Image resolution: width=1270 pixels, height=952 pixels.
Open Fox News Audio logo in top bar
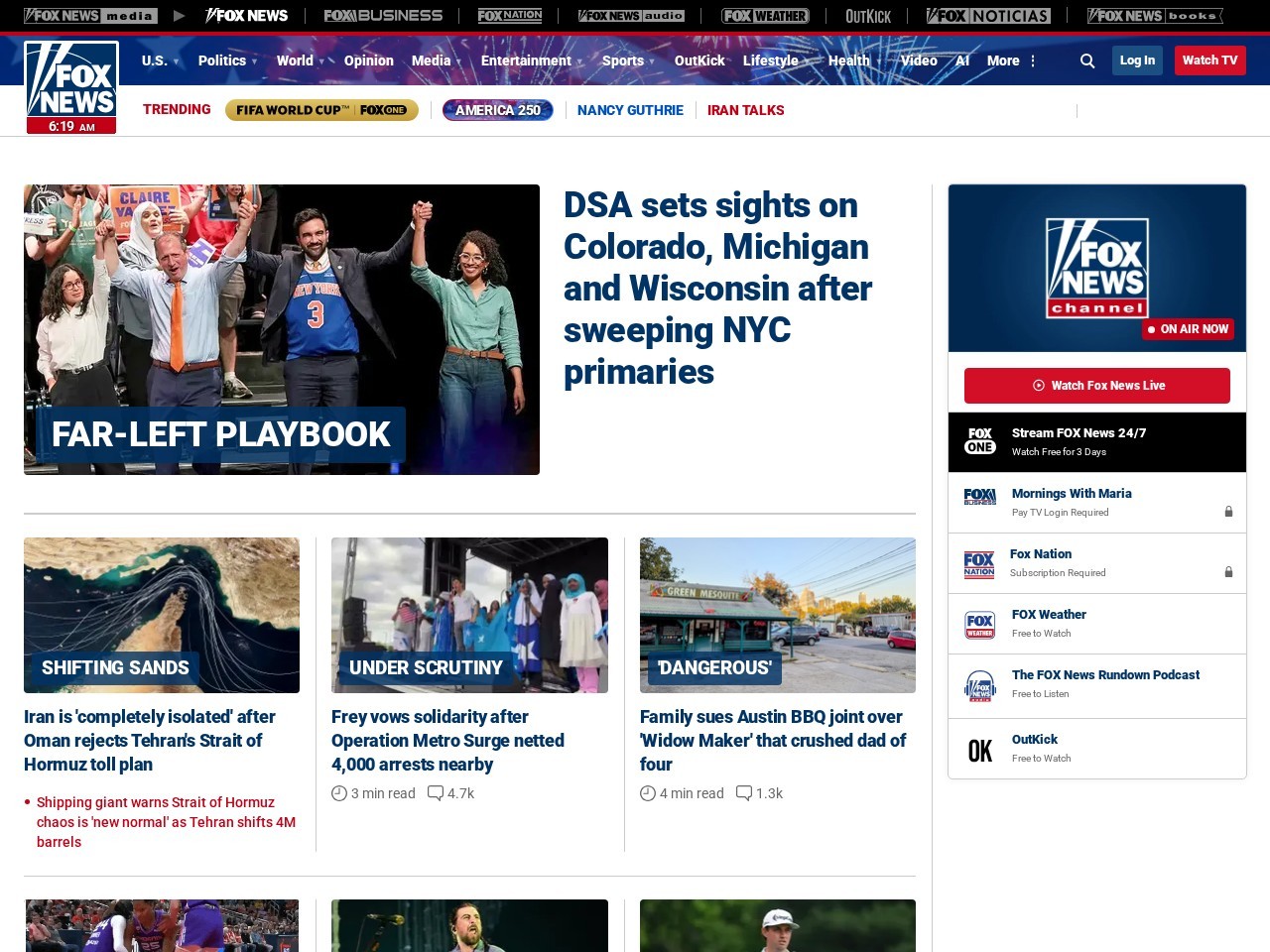(x=631, y=16)
